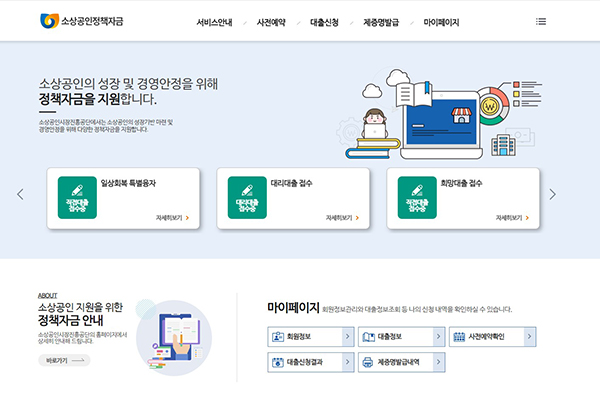The image size is (600, 394).
Task: Click the 바로가기 button
Action: (x=64, y=360)
